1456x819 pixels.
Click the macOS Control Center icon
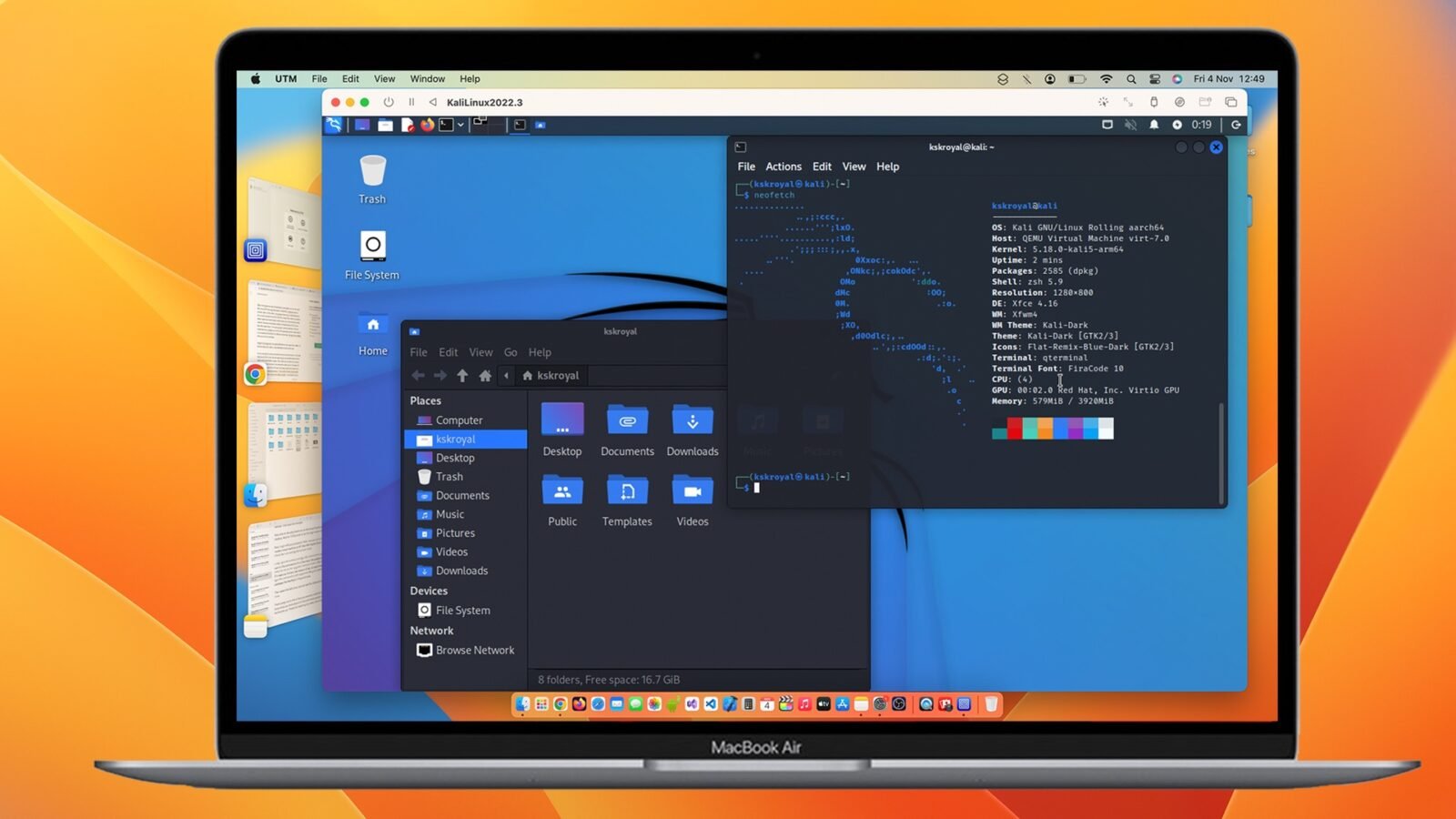point(1155,79)
